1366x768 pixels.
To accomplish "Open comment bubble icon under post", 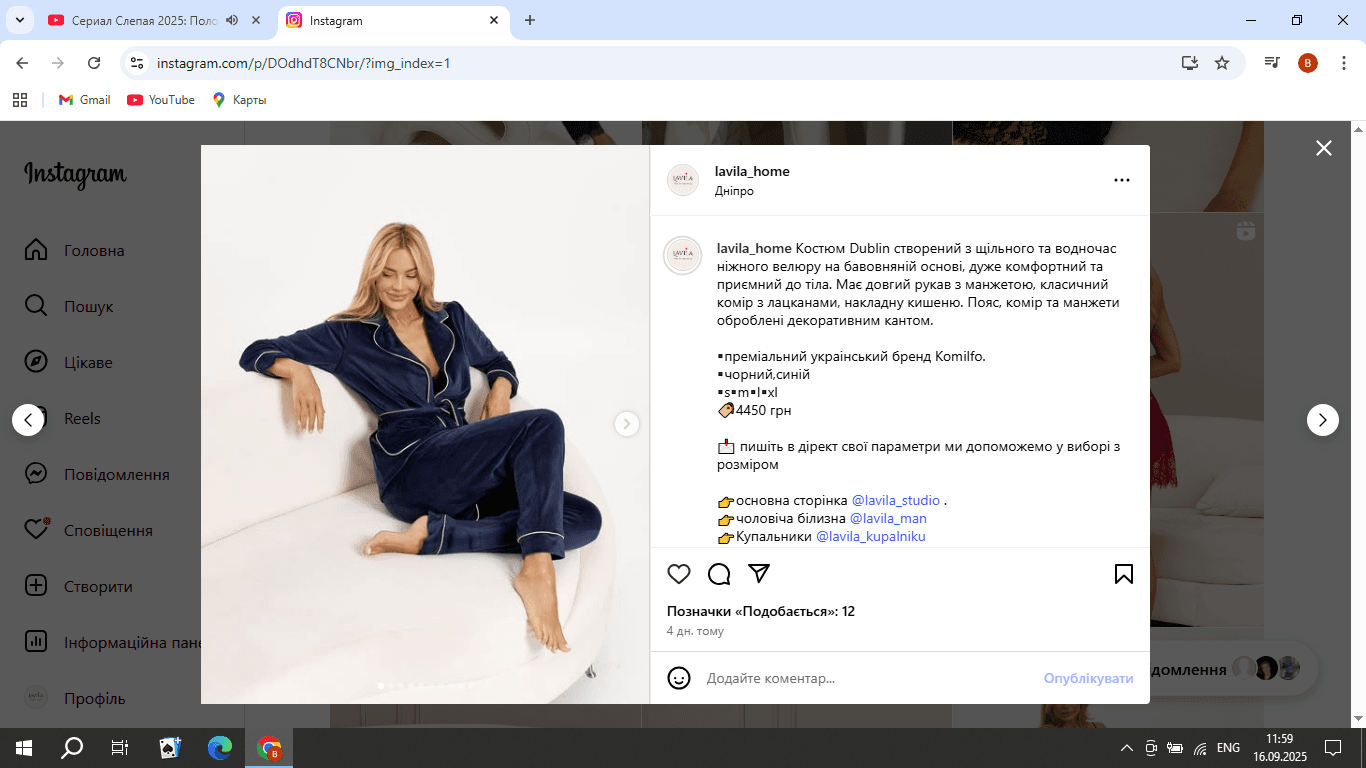I will coord(719,574).
